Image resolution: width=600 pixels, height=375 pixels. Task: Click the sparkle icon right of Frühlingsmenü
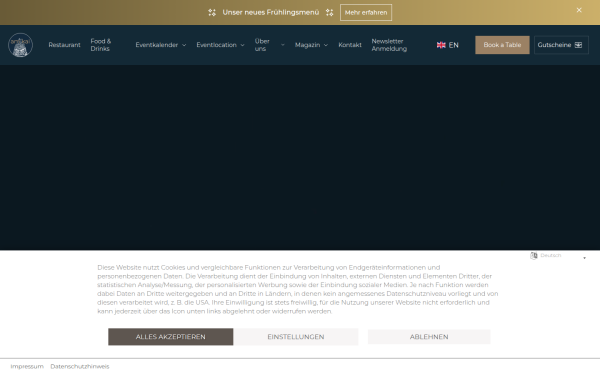[329, 13]
